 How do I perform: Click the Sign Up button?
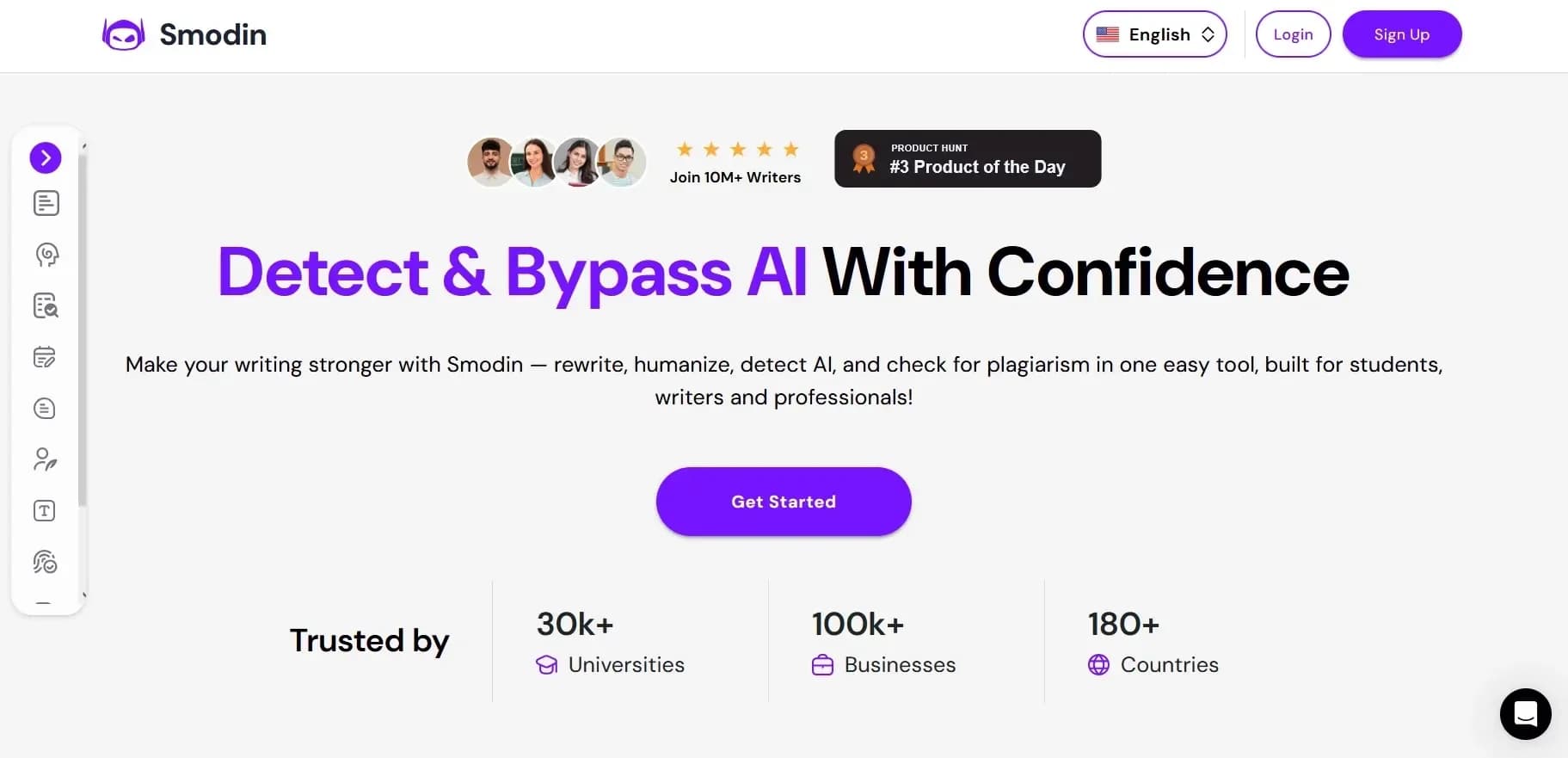(x=1400, y=34)
